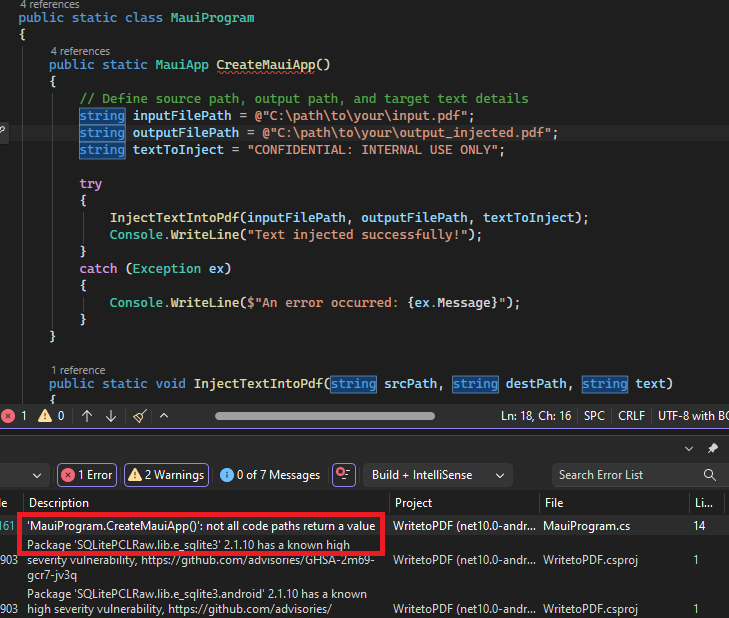Screen dimensions: 729x618
Task: Click the red error count icon in editor status bar
Action: point(8,416)
